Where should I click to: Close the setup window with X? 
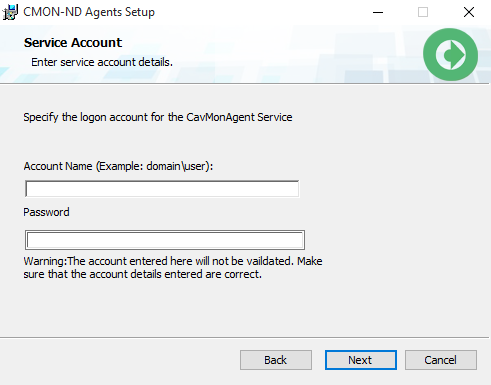coord(469,12)
